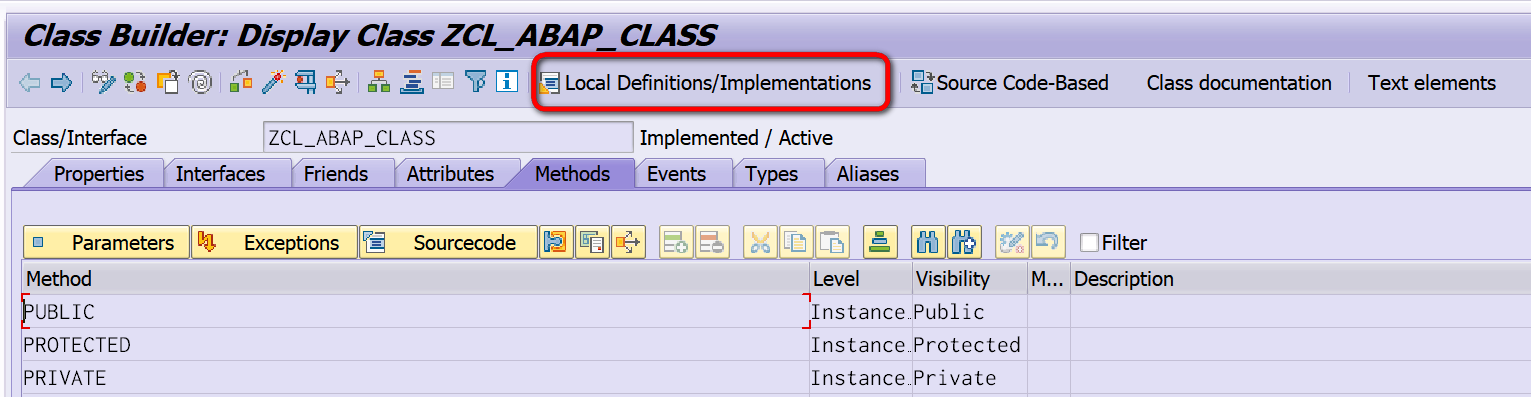
Task: Click the Exceptions button
Action: [x=274, y=242]
